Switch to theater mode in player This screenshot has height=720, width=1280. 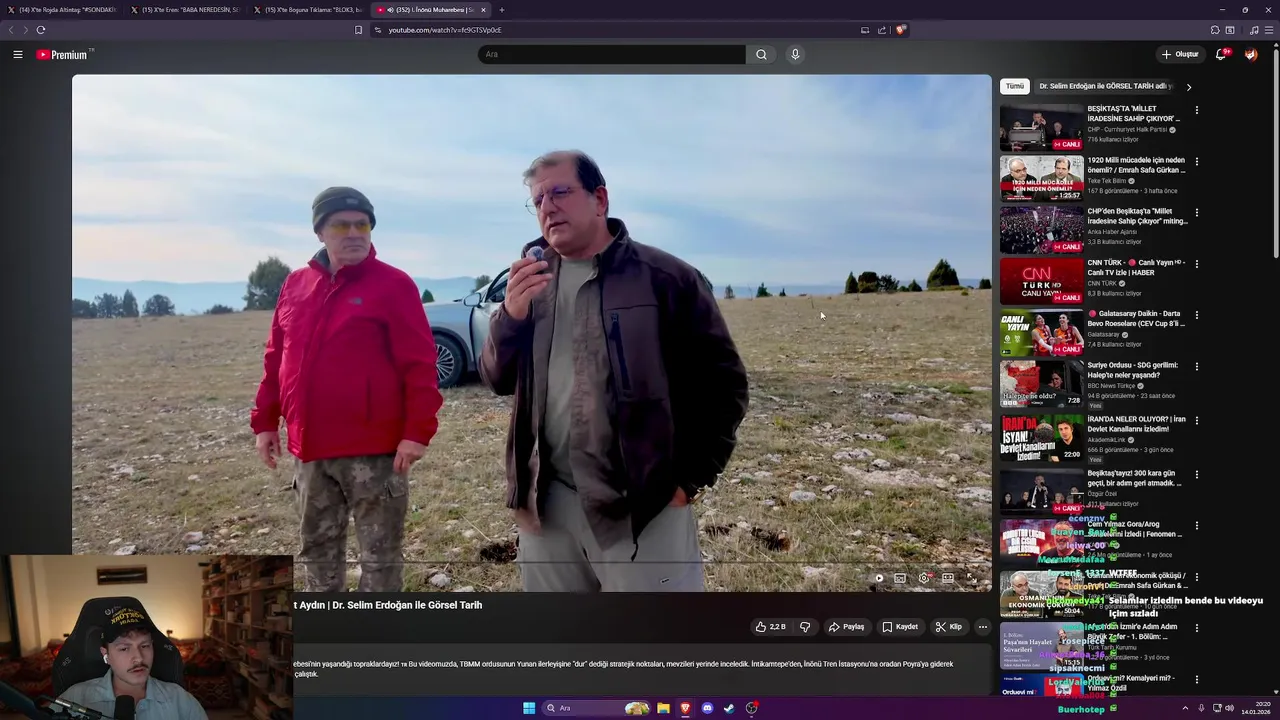tap(948, 578)
